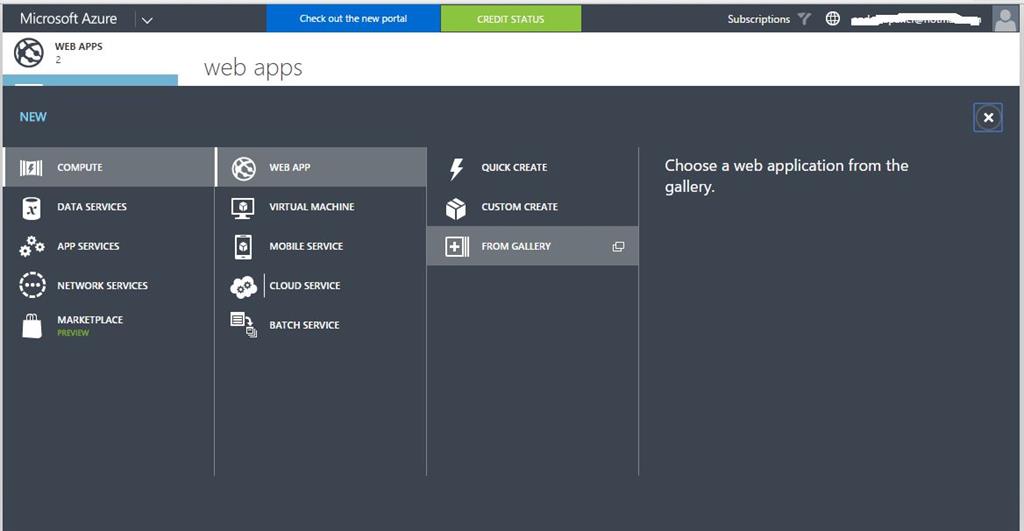Expand the Microsoft Azure dropdown chevron
The image size is (1024, 531).
(x=148, y=20)
